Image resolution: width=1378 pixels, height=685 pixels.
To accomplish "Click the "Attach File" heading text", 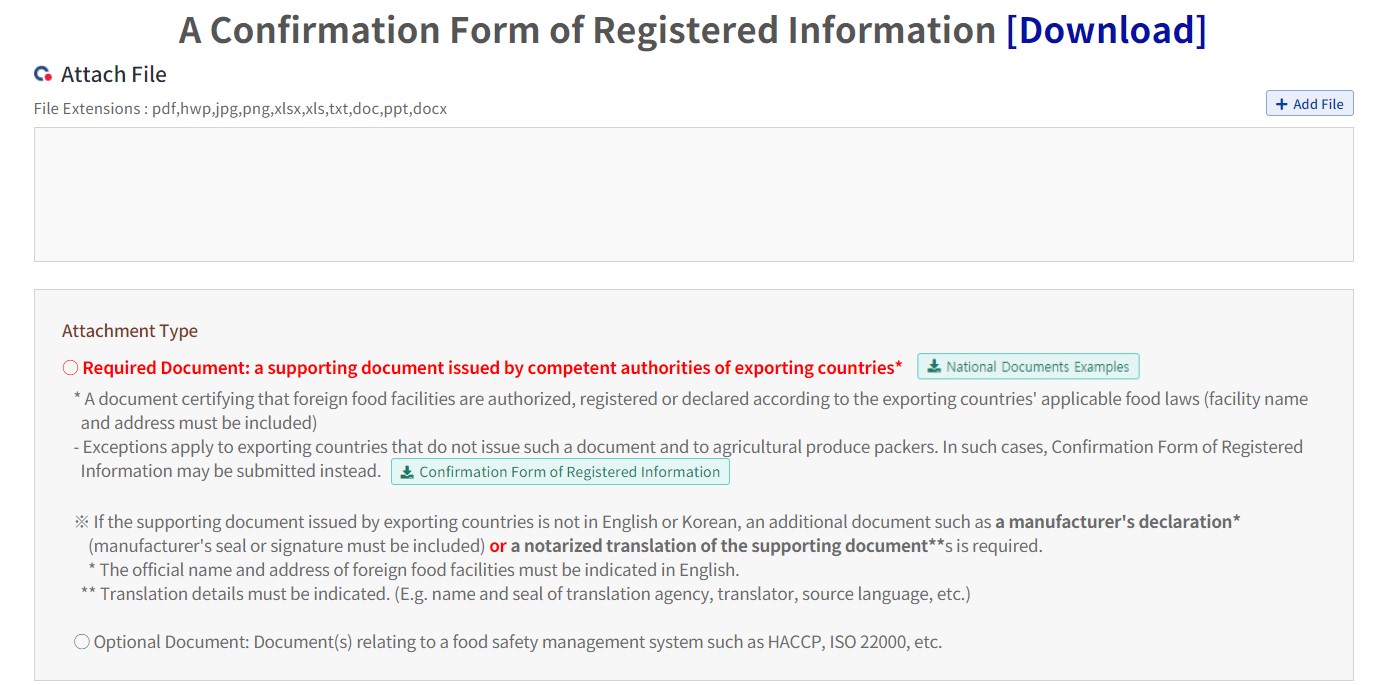I will (114, 74).
